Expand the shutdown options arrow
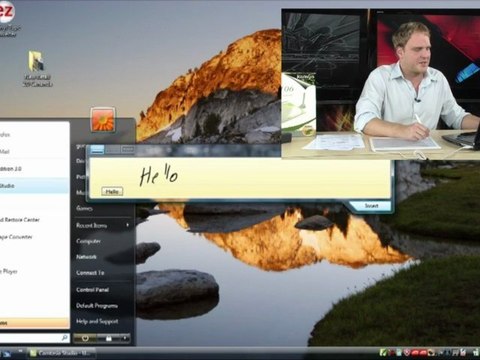 (x=125, y=338)
